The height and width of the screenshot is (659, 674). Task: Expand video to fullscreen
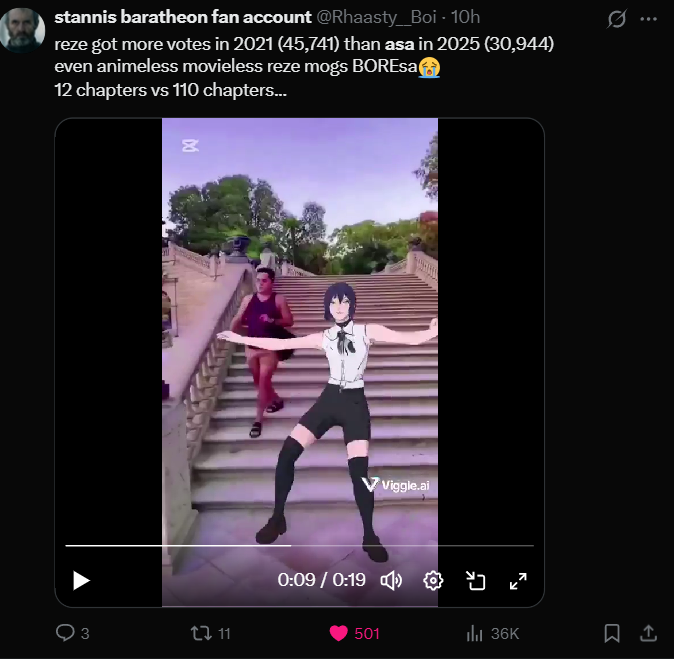pos(518,581)
